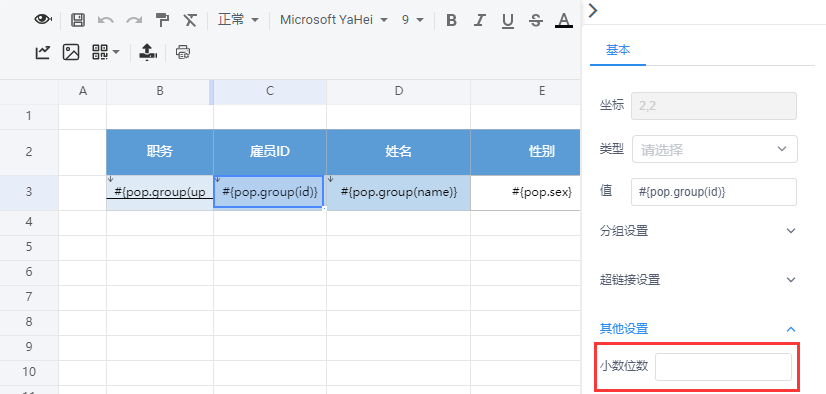826x394 pixels.
Task: Toggle italic text style
Action: pyautogui.click(x=479, y=20)
